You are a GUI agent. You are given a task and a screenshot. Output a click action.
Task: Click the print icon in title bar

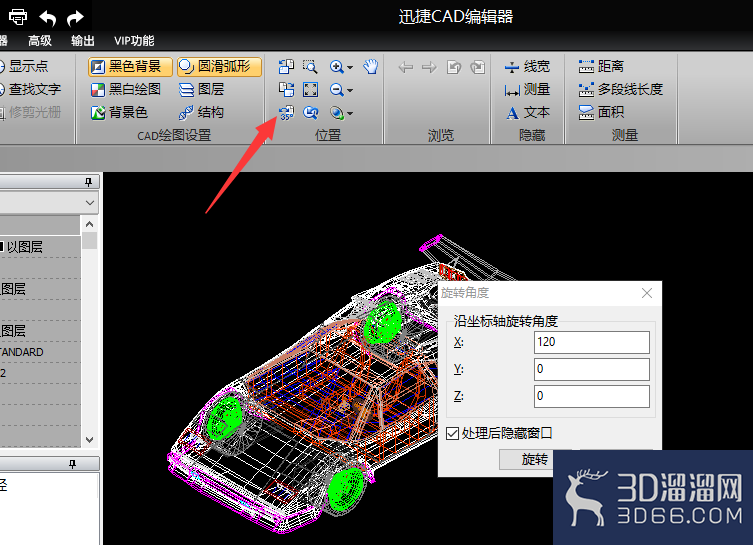(x=18, y=17)
